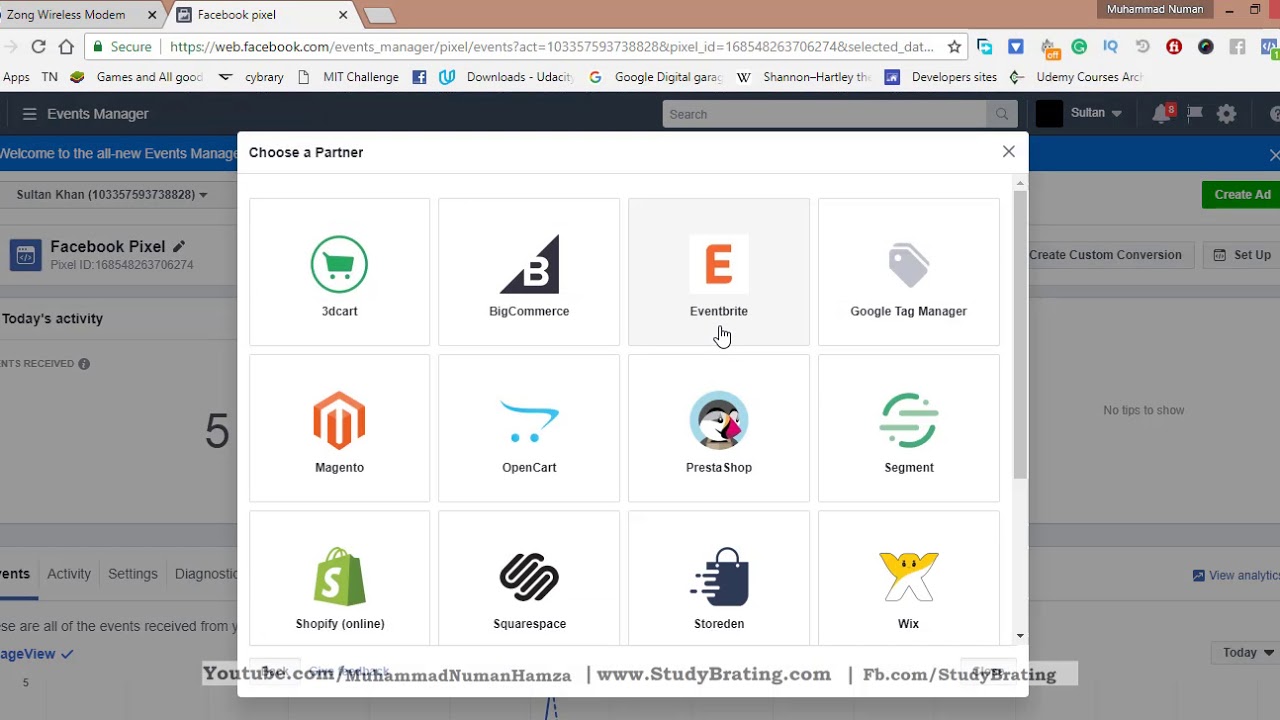Click the Chrome address bar URL
Screen dimensions: 1280x720
[x=552, y=47]
